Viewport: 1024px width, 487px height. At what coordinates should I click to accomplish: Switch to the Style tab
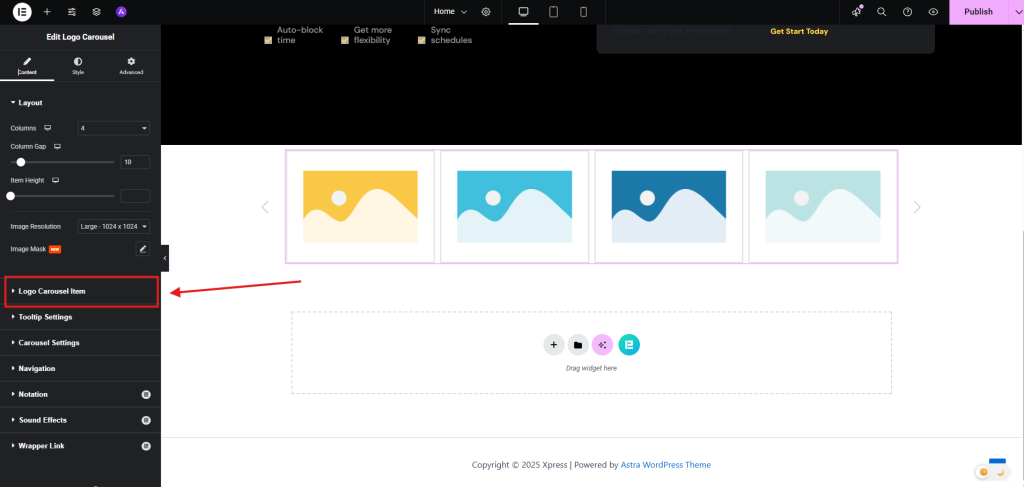tap(78, 67)
